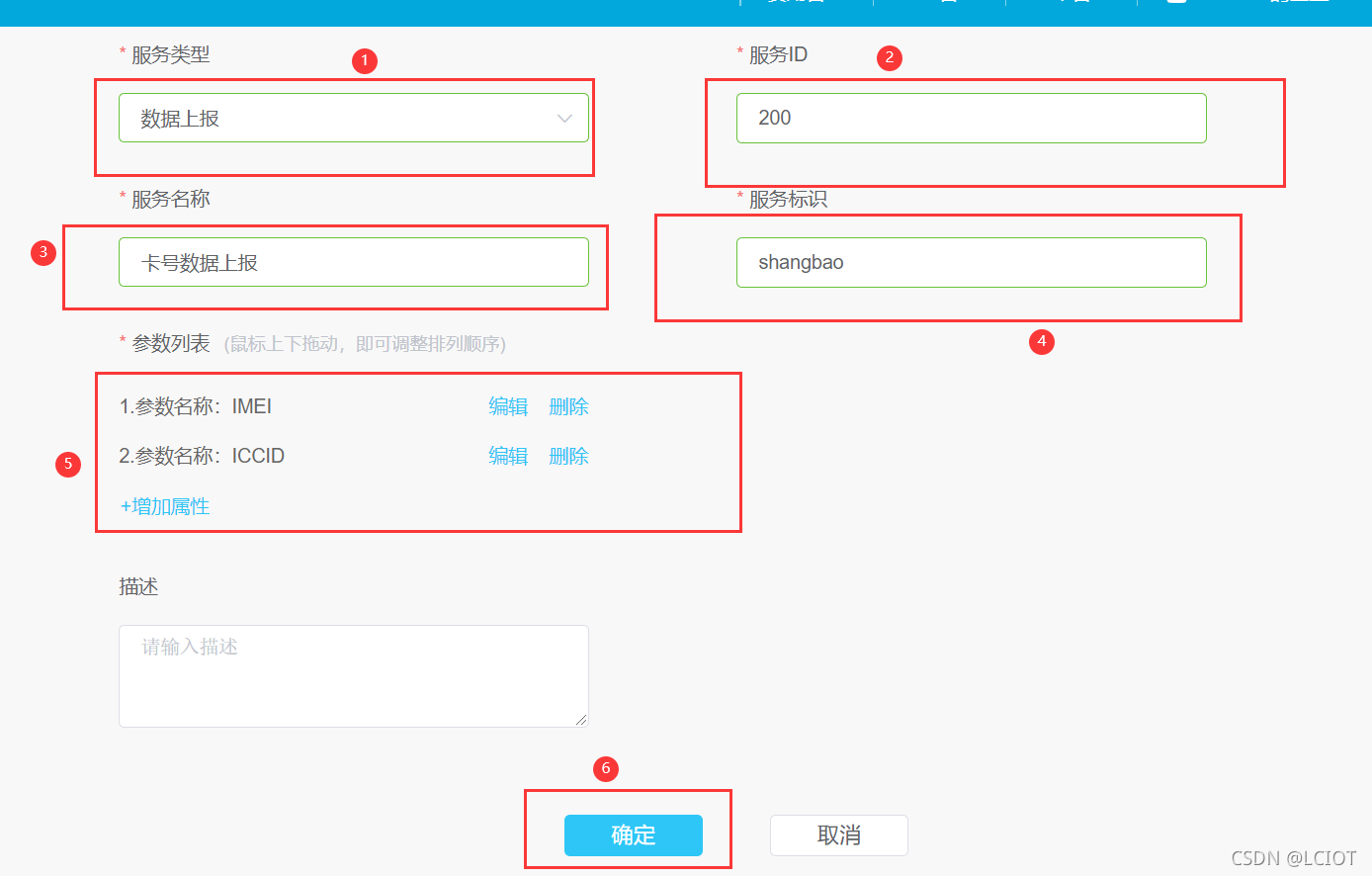Click the resize grip of 描述 textarea

coord(581,720)
